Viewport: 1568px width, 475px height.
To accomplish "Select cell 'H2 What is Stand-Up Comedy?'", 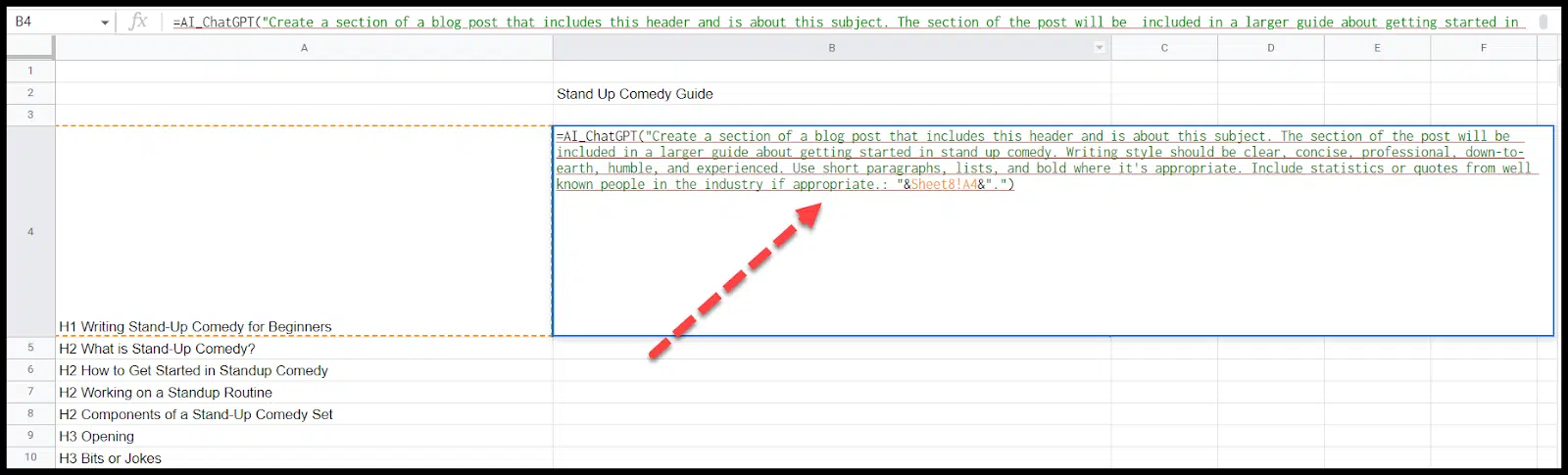I will tap(304, 349).
